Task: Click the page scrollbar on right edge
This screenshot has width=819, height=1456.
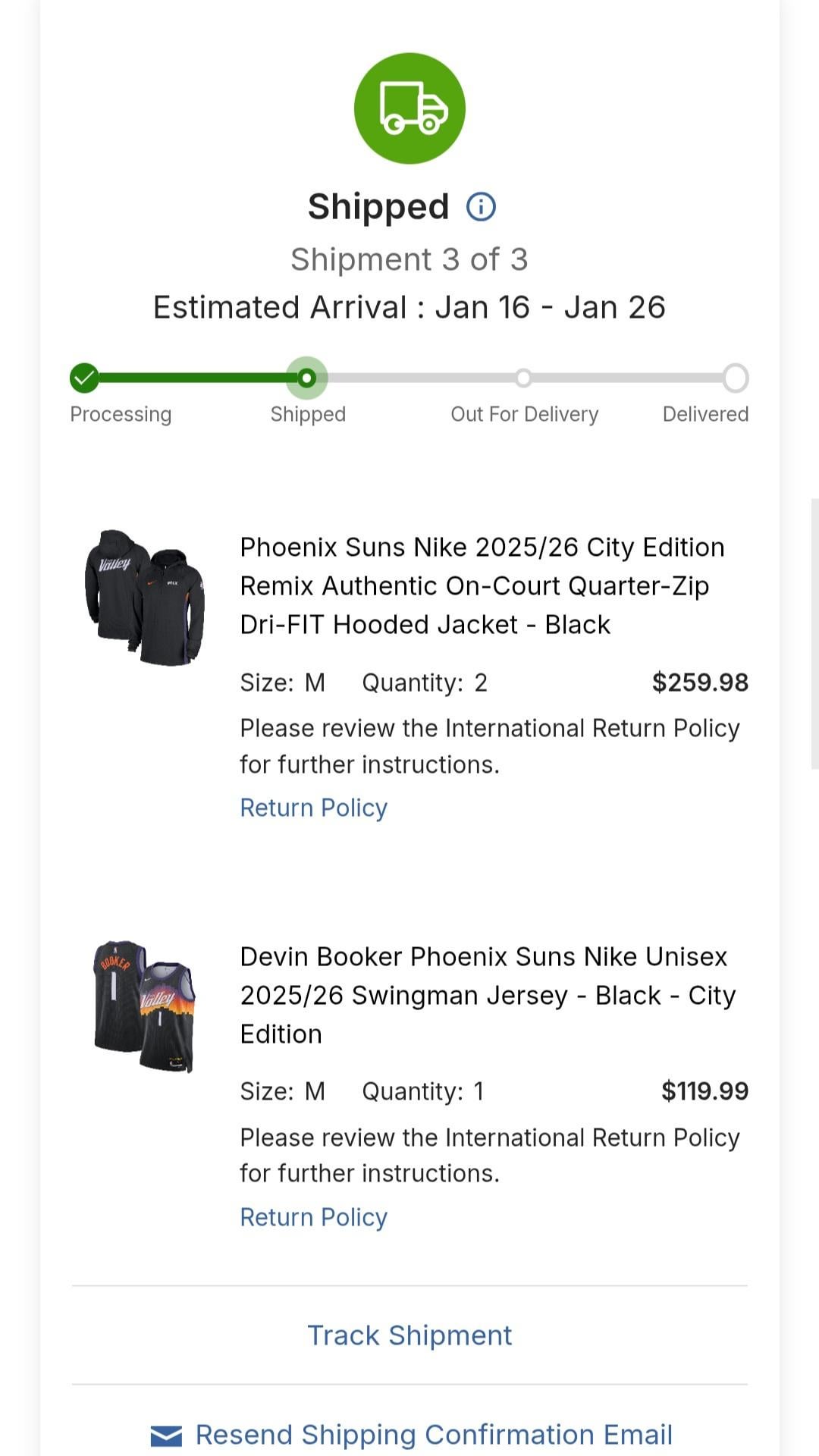Action: [x=814, y=633]
